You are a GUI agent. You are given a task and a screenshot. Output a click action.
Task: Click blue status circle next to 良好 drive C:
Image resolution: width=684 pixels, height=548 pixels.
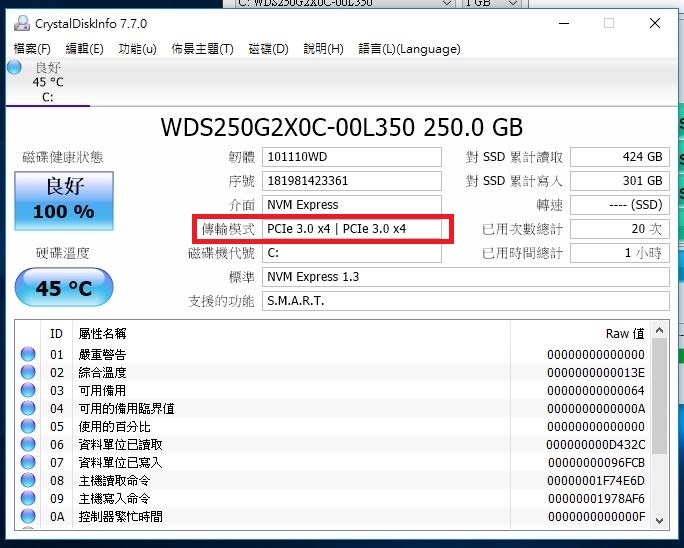pos(14,67)
